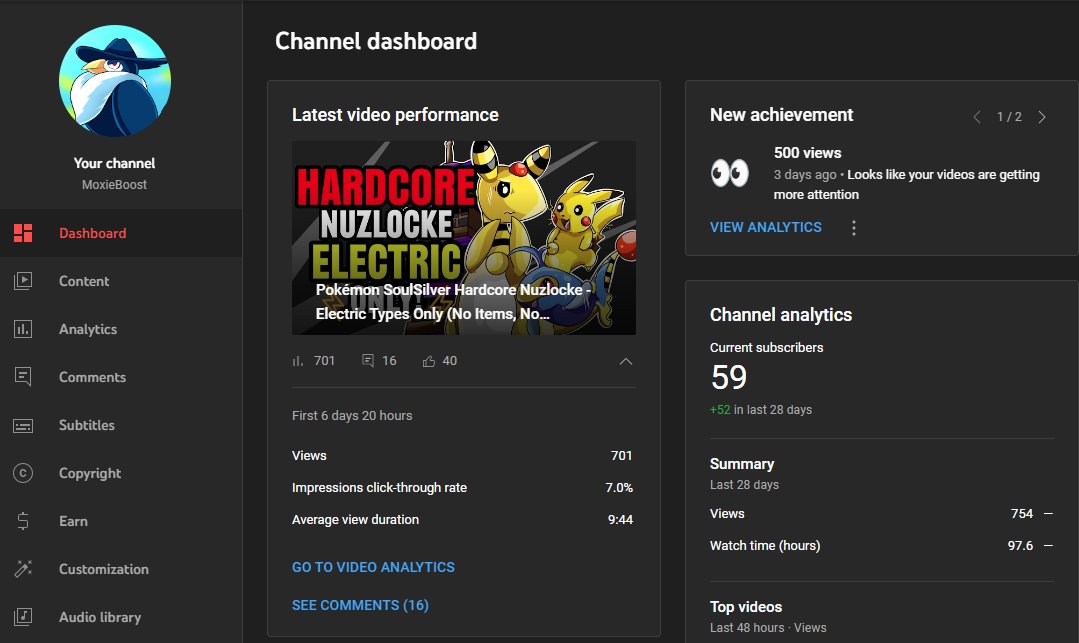This screenshot has height=643, width=1079.
Task: Click the +52 in last 28 days text
Action: 761,410
